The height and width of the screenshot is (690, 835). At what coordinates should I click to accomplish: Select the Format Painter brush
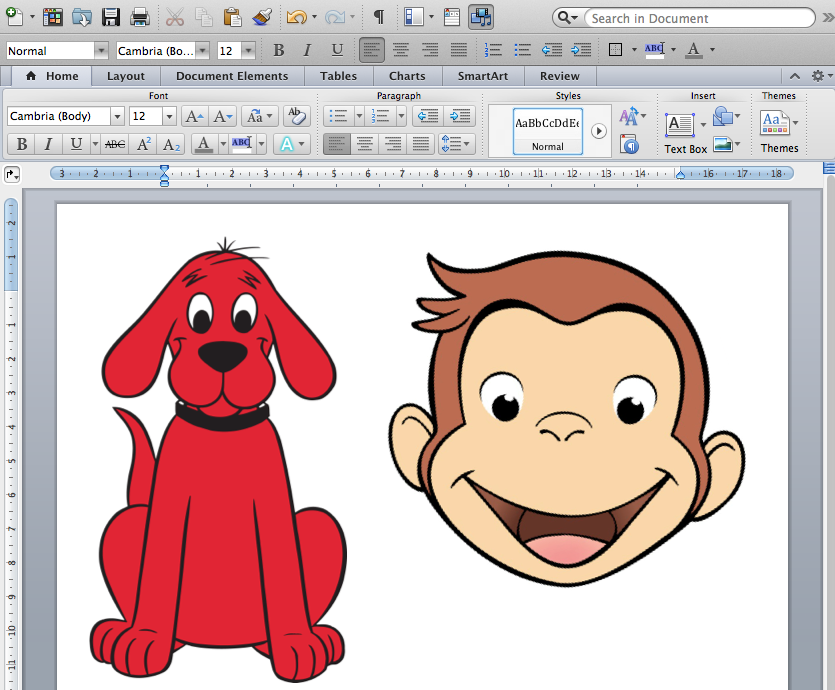262,17
